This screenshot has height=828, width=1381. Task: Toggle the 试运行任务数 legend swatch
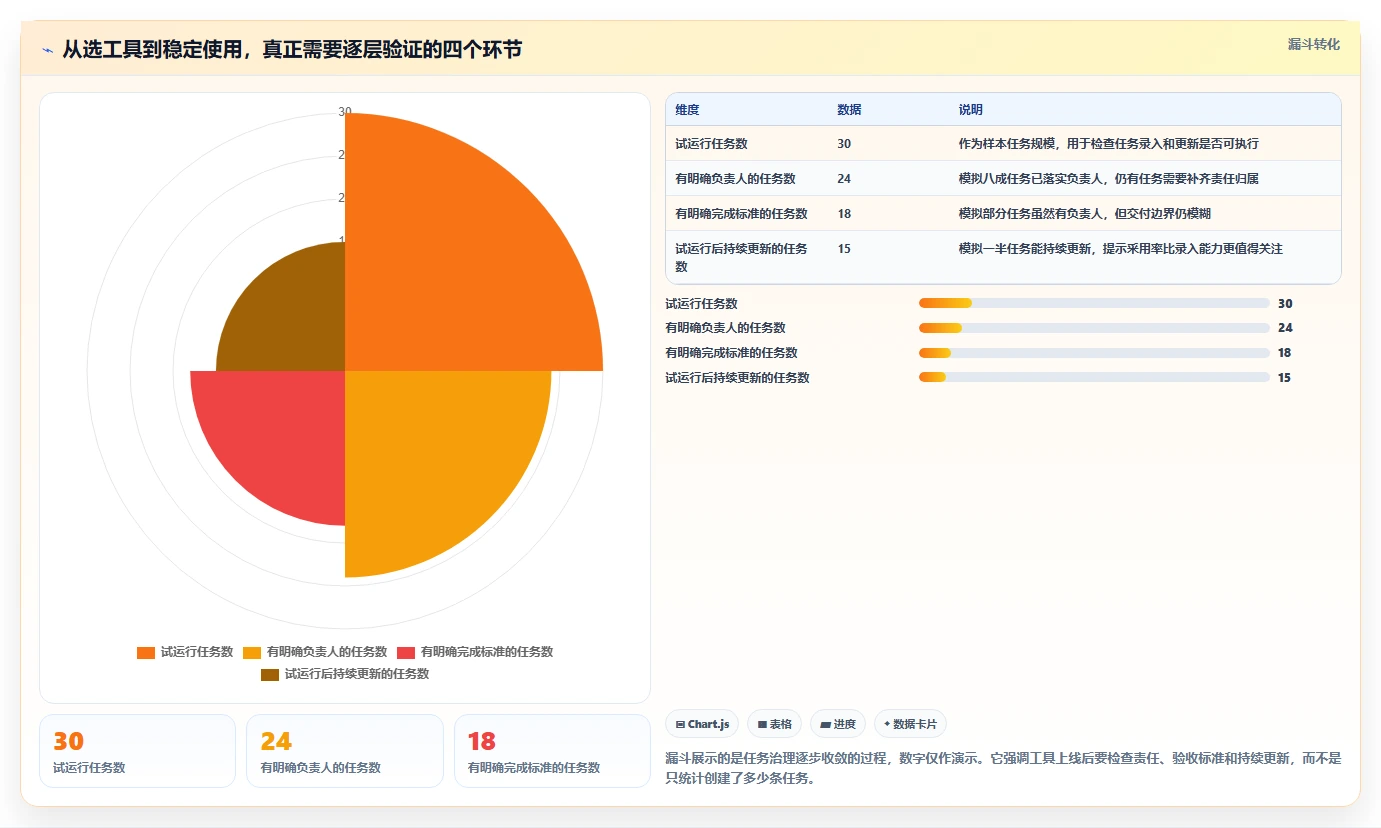pyautogui.click(x=146, y=652)
